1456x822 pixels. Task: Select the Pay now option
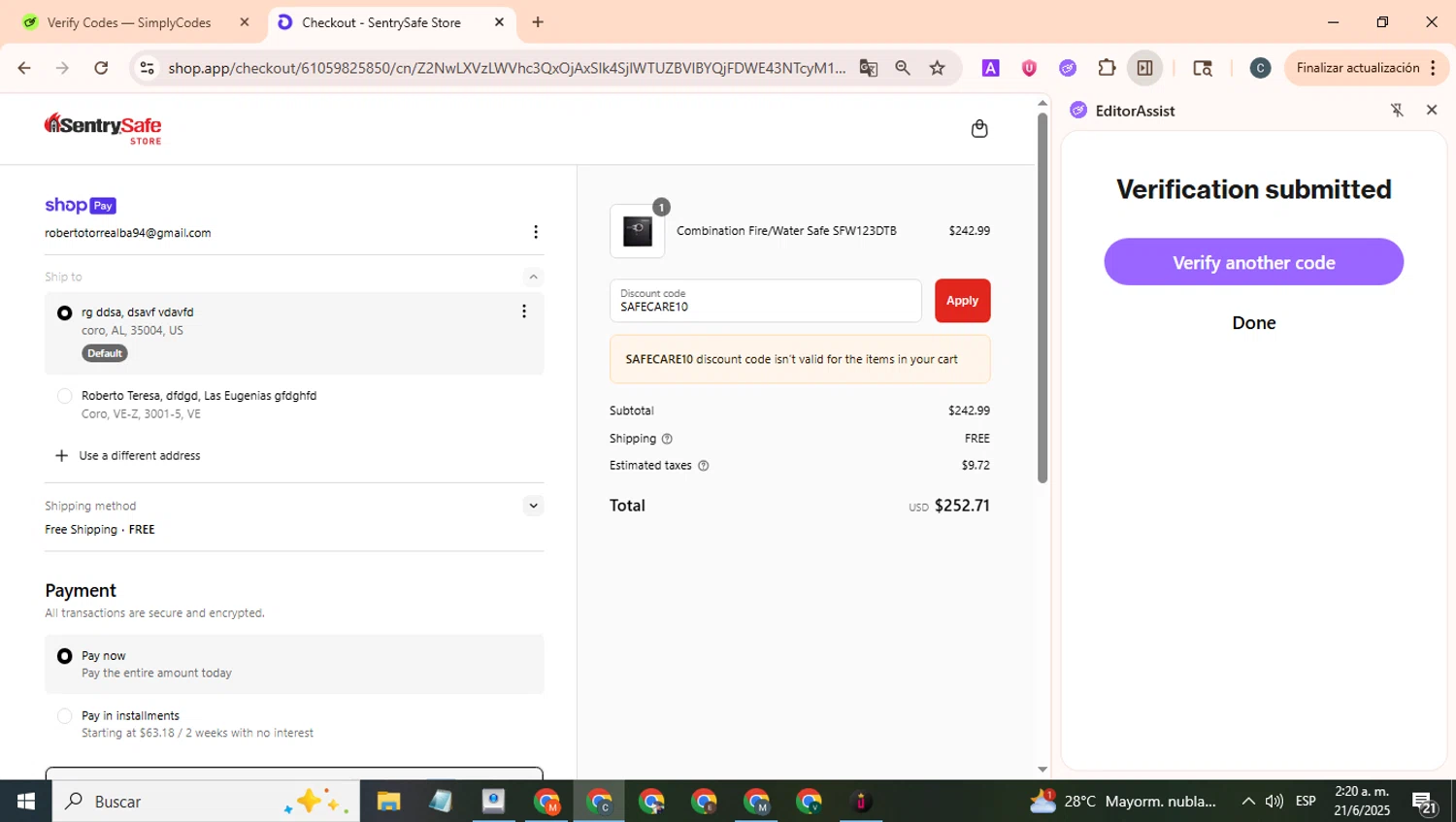[x=65, y=656]
